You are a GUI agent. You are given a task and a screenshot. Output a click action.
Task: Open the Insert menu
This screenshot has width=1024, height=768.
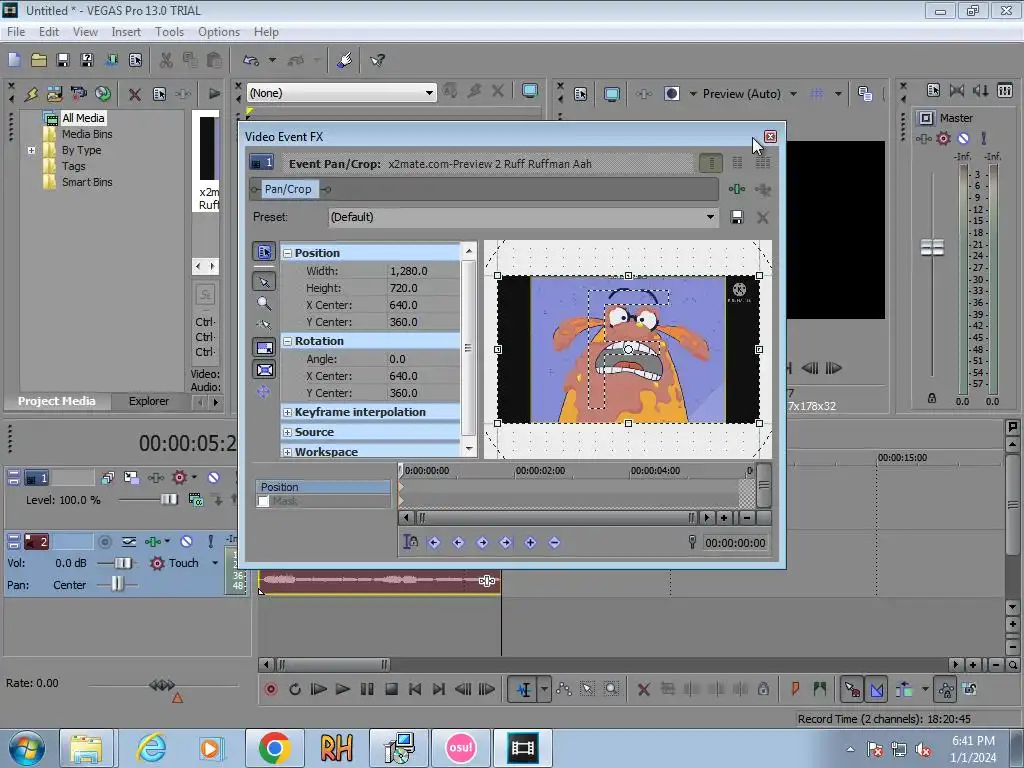[x=126, y=32]
